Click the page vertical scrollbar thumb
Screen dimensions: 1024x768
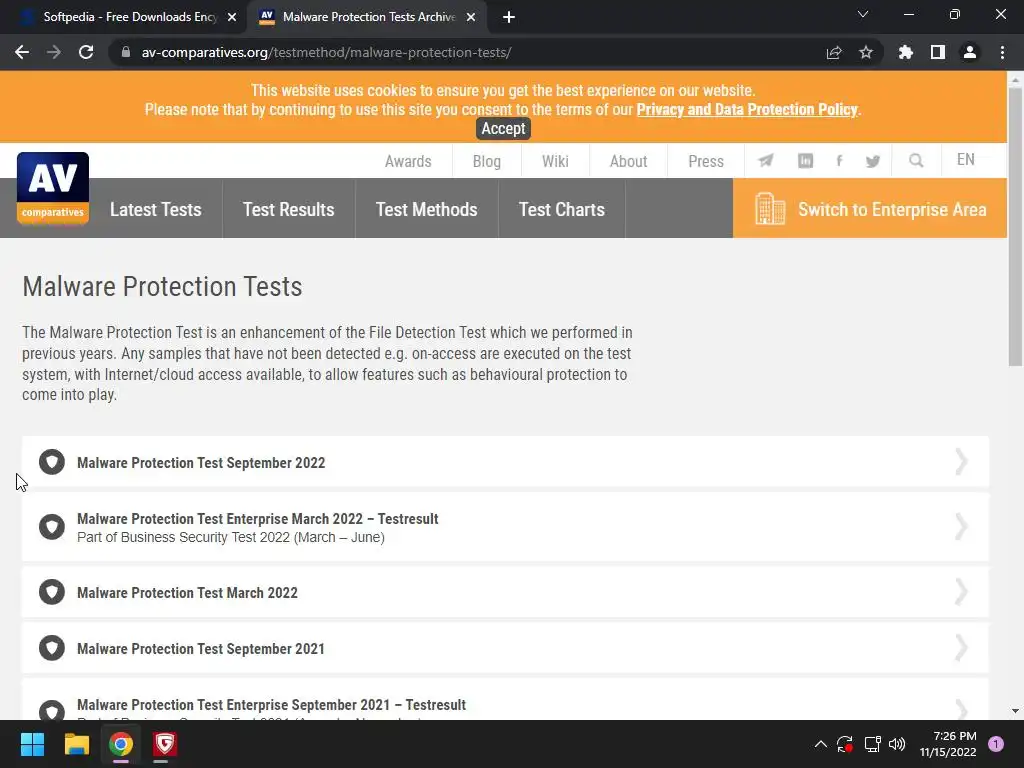tap(1015, 225)
